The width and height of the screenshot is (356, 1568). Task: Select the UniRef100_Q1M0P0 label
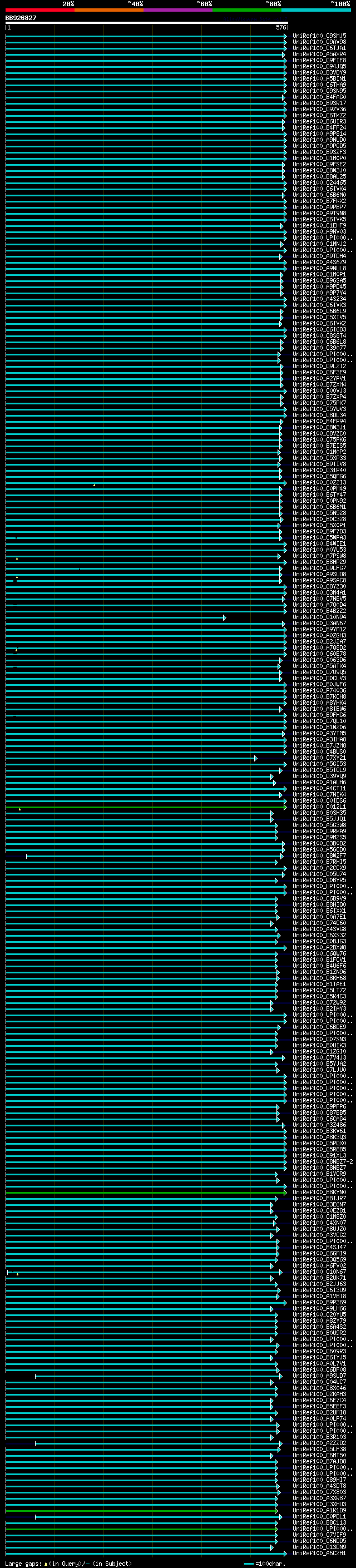tap(319, 159)
